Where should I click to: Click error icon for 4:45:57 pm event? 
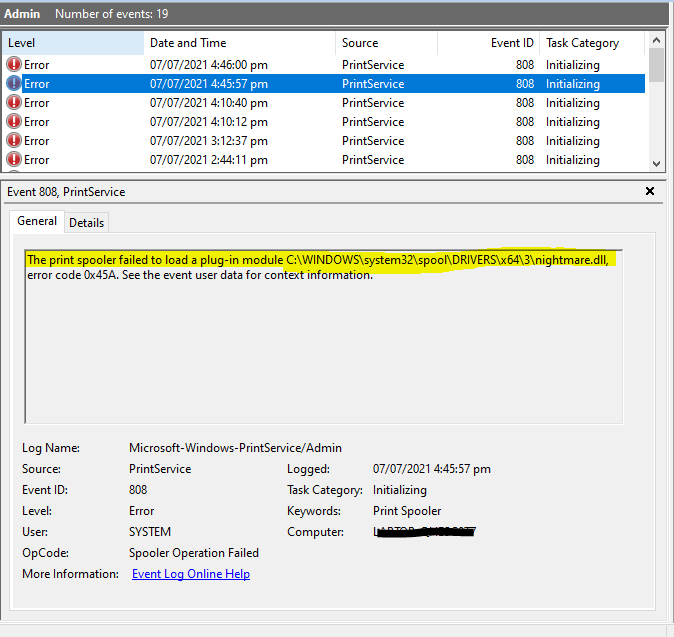(14, 83)
